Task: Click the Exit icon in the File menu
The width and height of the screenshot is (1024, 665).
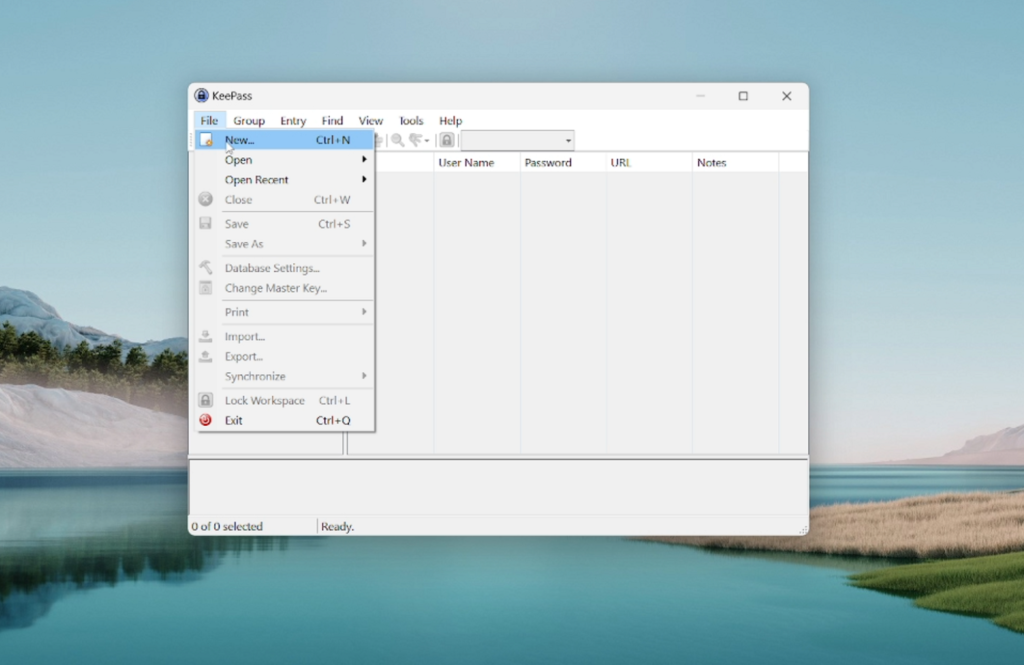Action: tap(206, 420)
